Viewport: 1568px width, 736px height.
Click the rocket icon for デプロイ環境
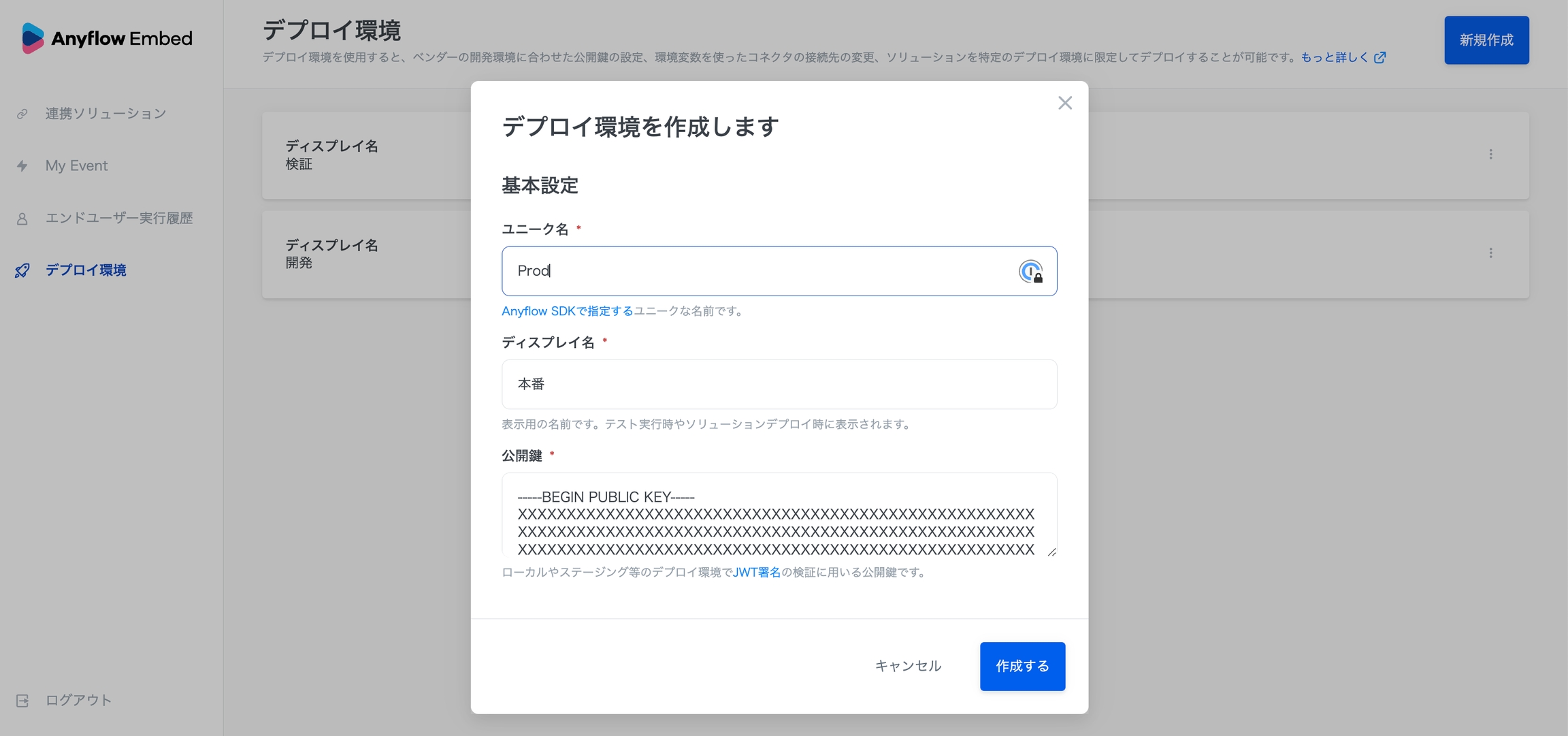22,270
